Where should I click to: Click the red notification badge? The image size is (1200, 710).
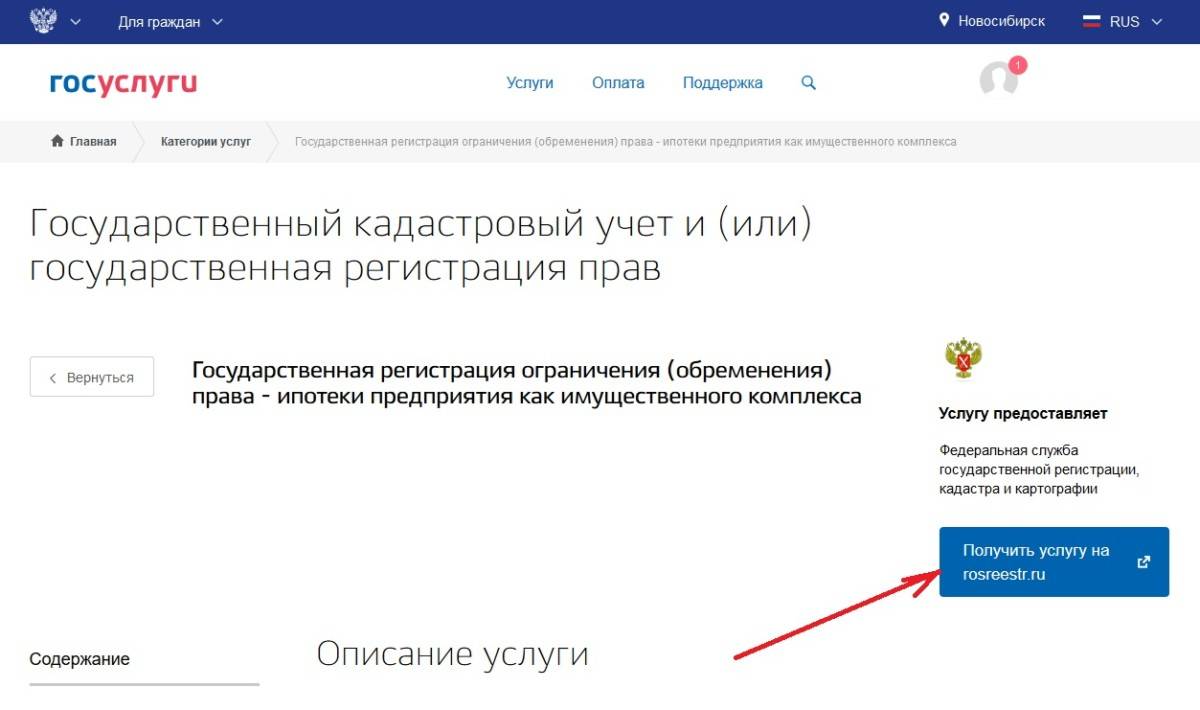point(1018,66)
